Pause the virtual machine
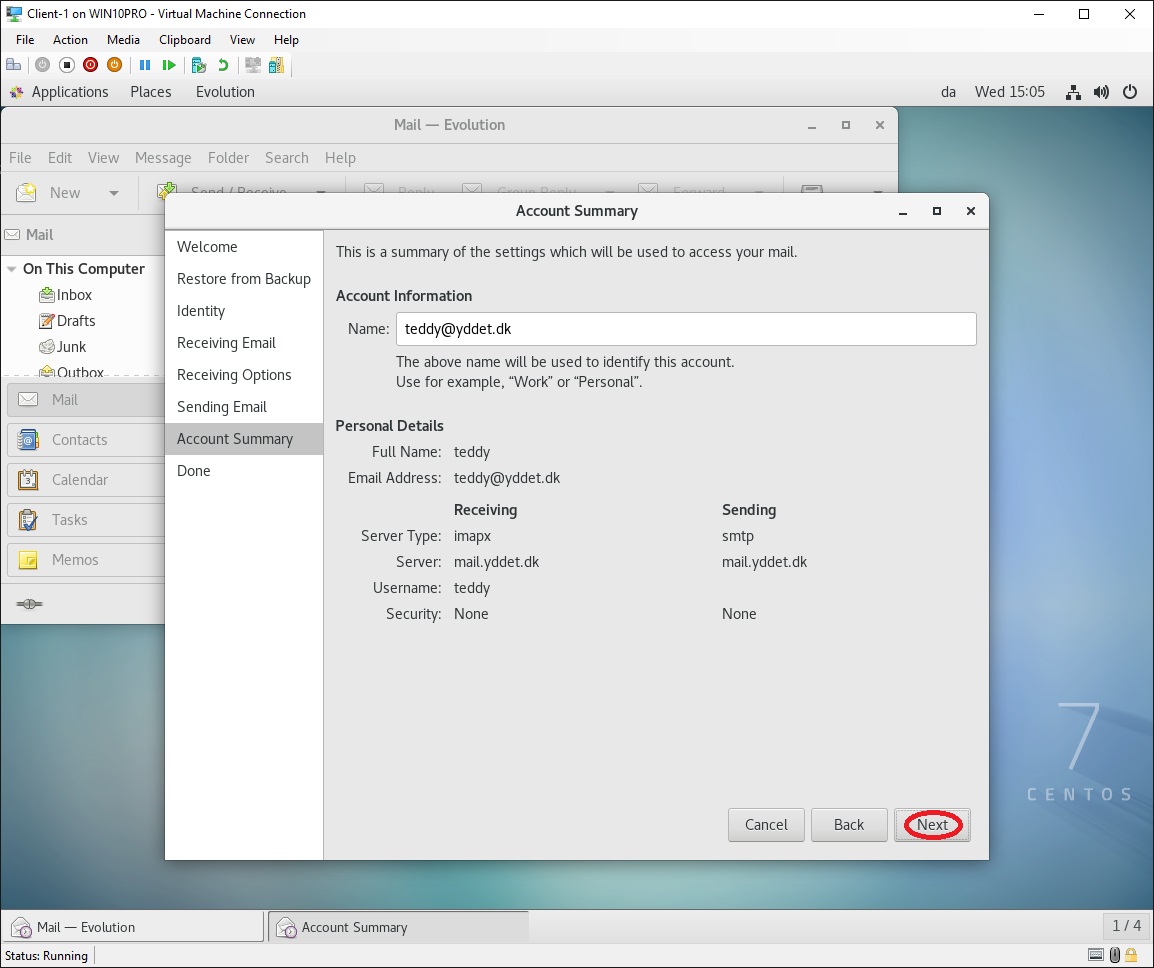 click(x=145, y=65)
